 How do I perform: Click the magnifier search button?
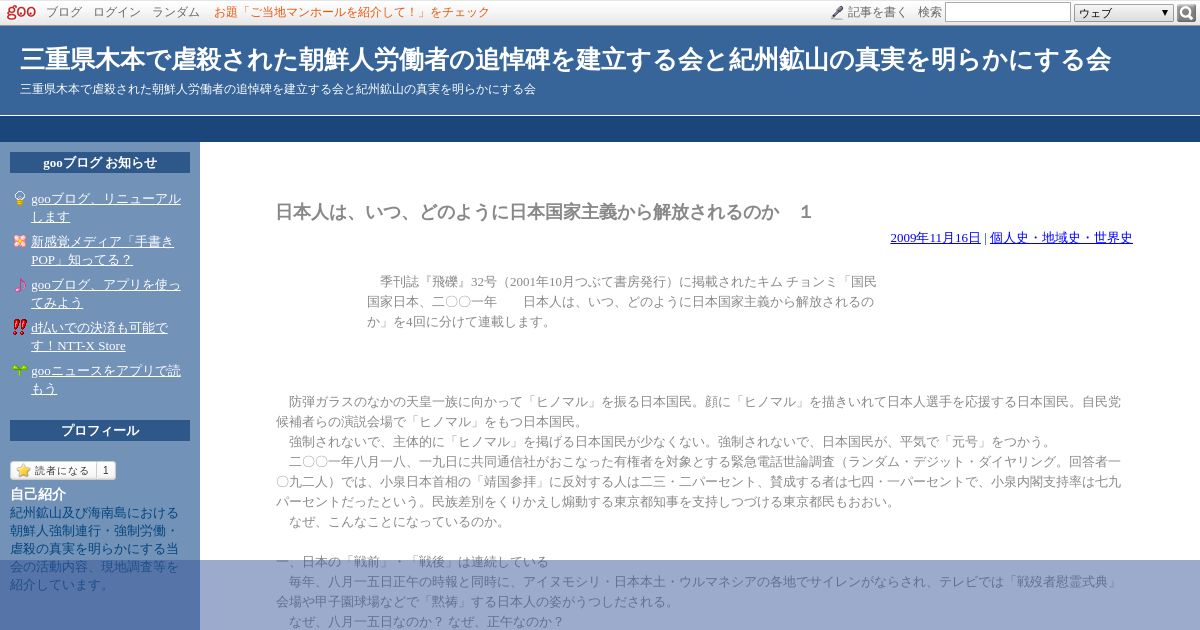click(1186, 13)
